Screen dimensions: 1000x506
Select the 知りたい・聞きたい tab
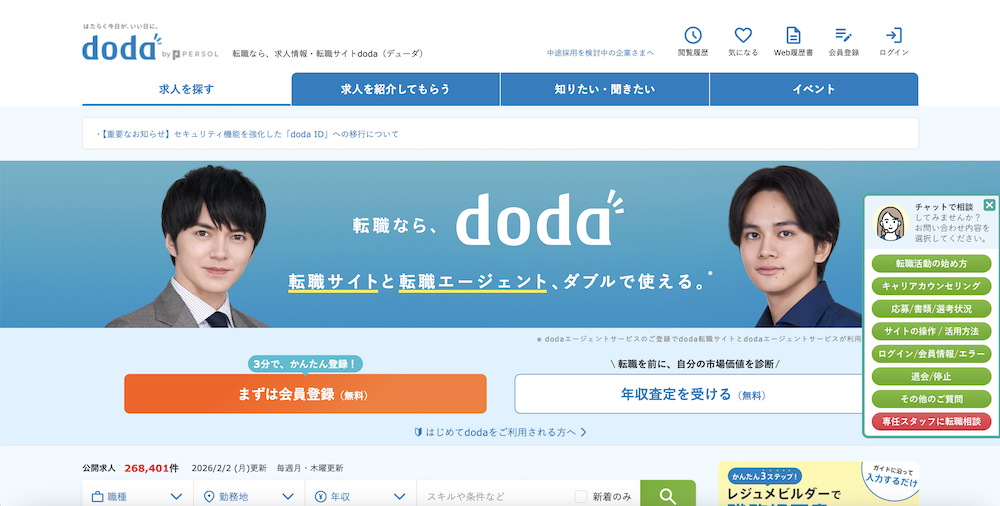(604, 89)
